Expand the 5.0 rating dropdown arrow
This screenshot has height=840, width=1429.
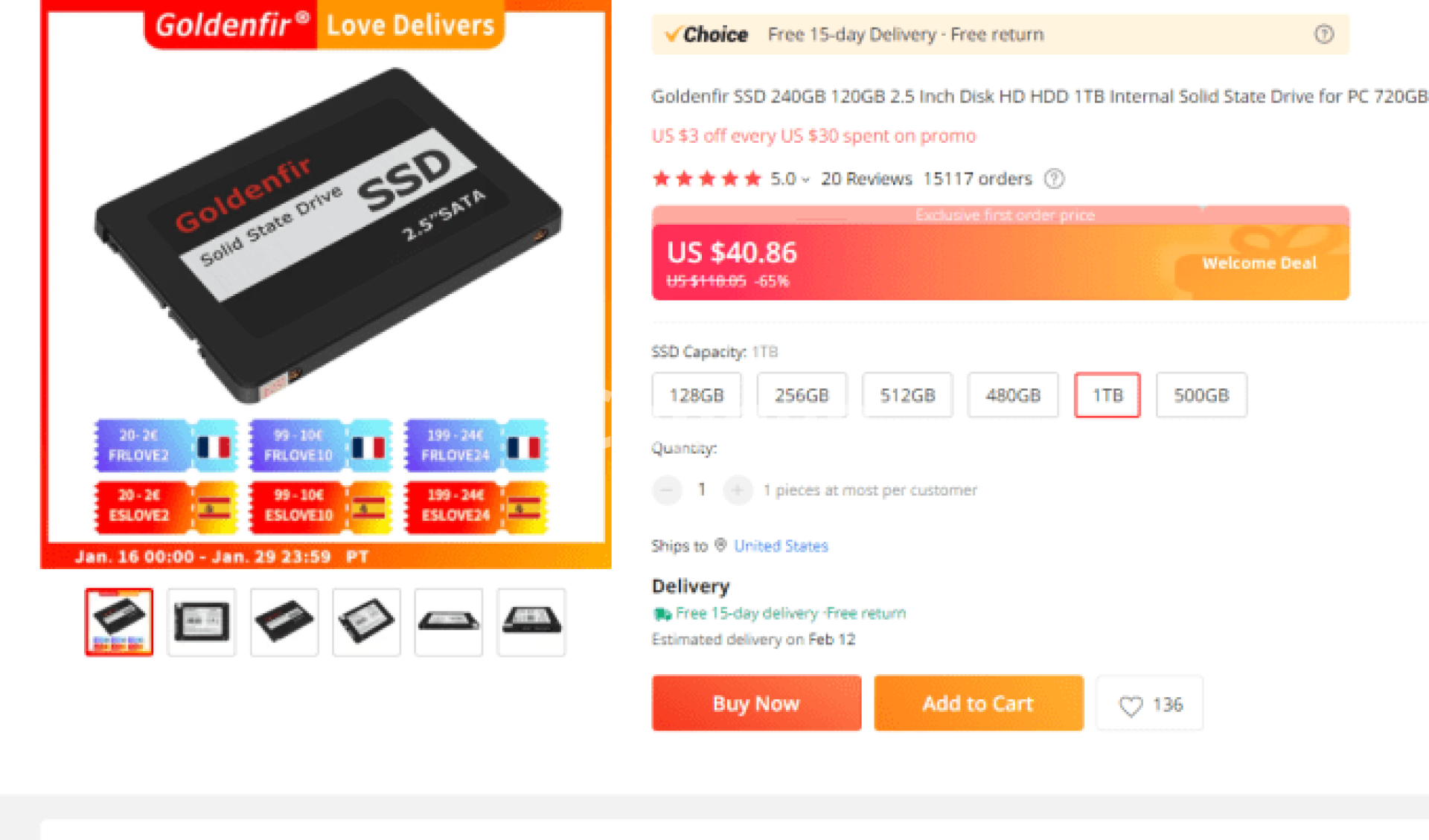pos(805,179)
